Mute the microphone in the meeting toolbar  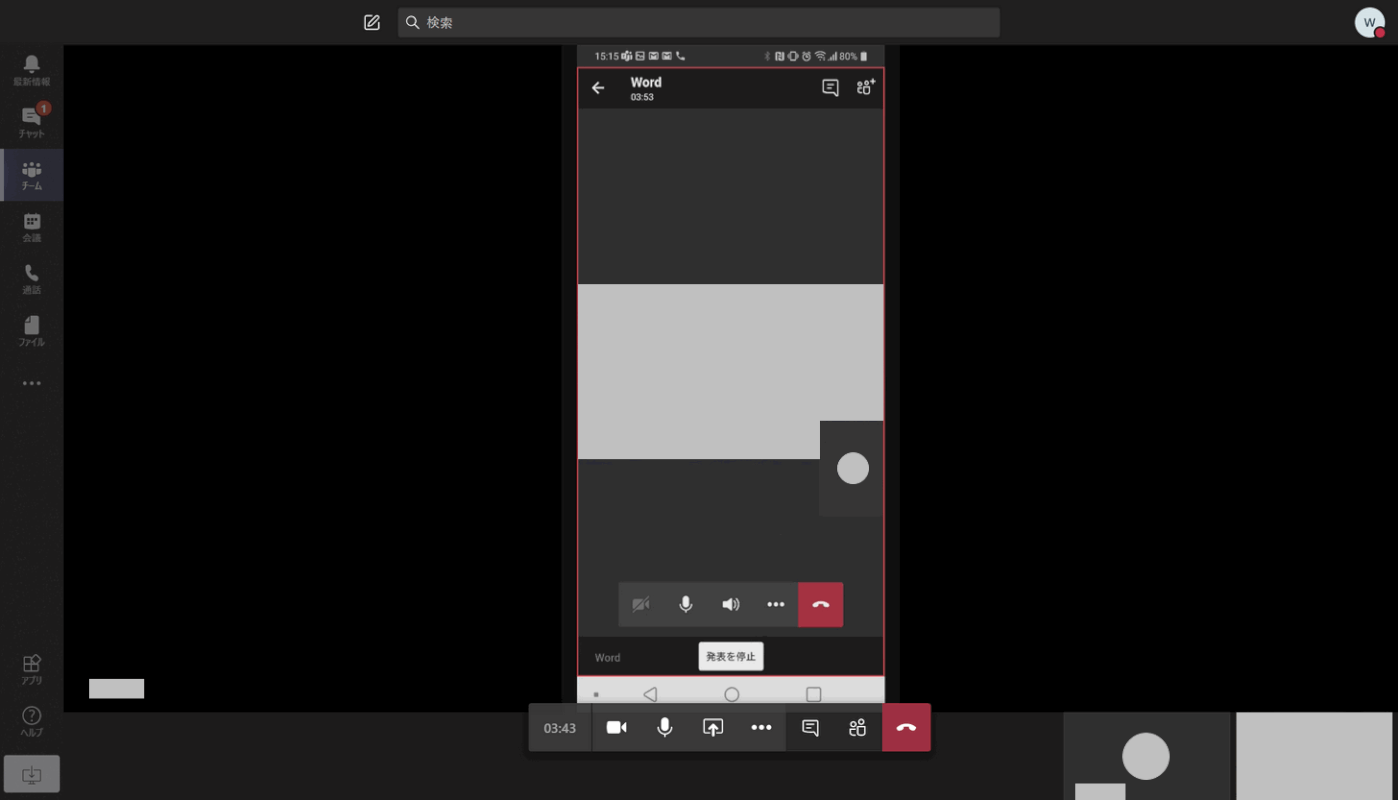click(664, 727)
